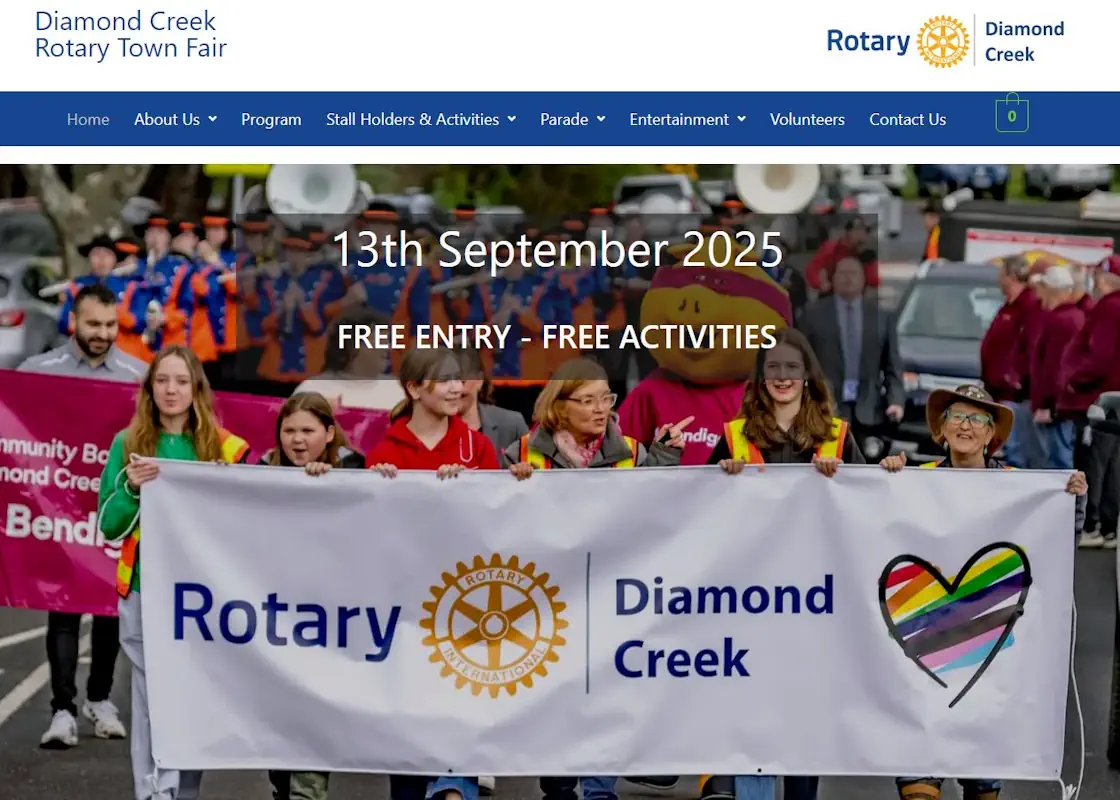
Task: Expand the About Us dropdown arrow
Action: 213,119
